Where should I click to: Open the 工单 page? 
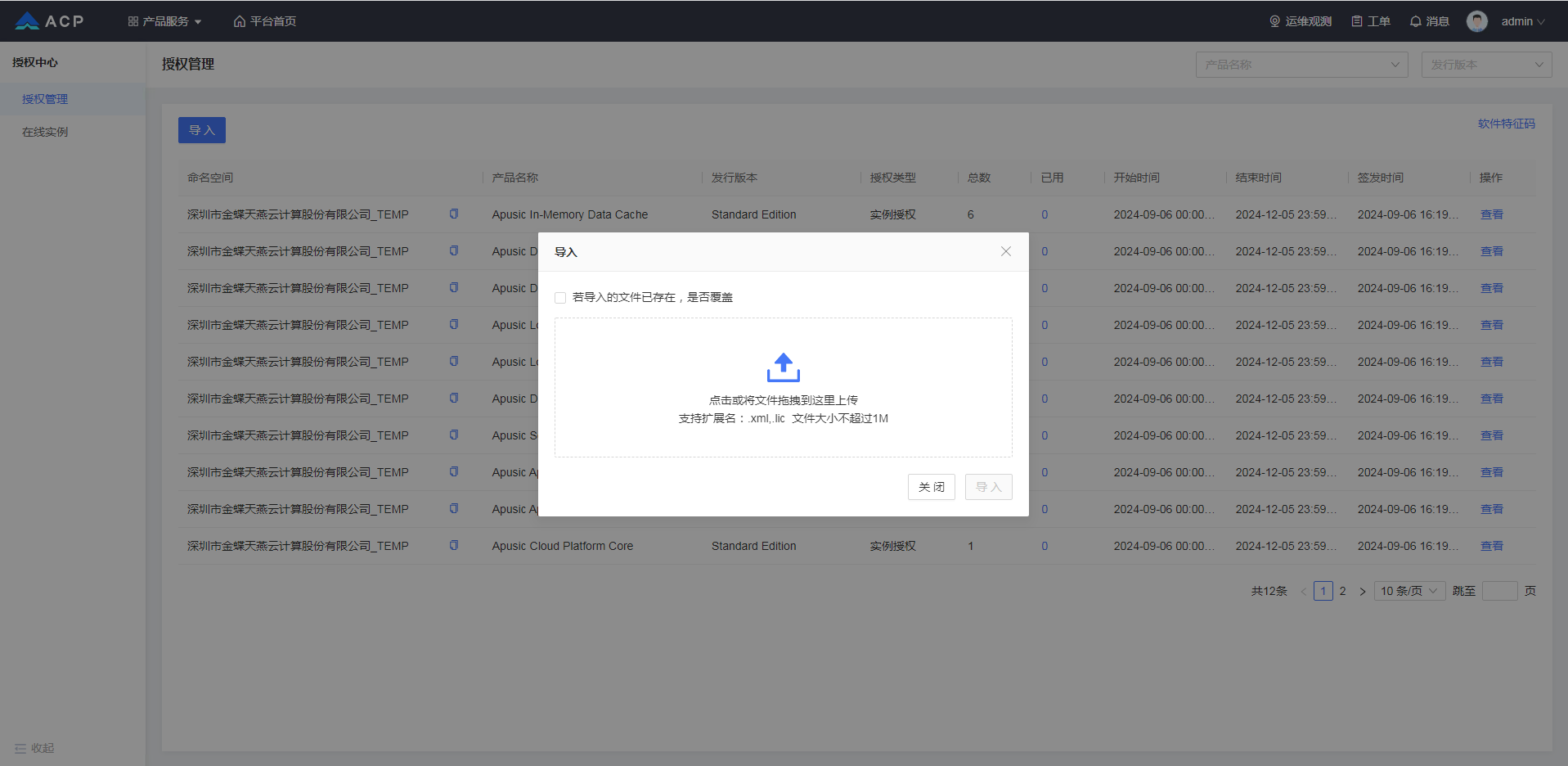pos(1371,21)
